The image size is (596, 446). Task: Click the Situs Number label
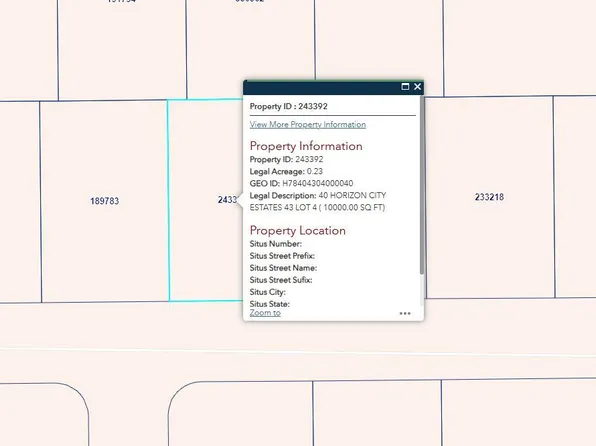click(x=276, y=244)
